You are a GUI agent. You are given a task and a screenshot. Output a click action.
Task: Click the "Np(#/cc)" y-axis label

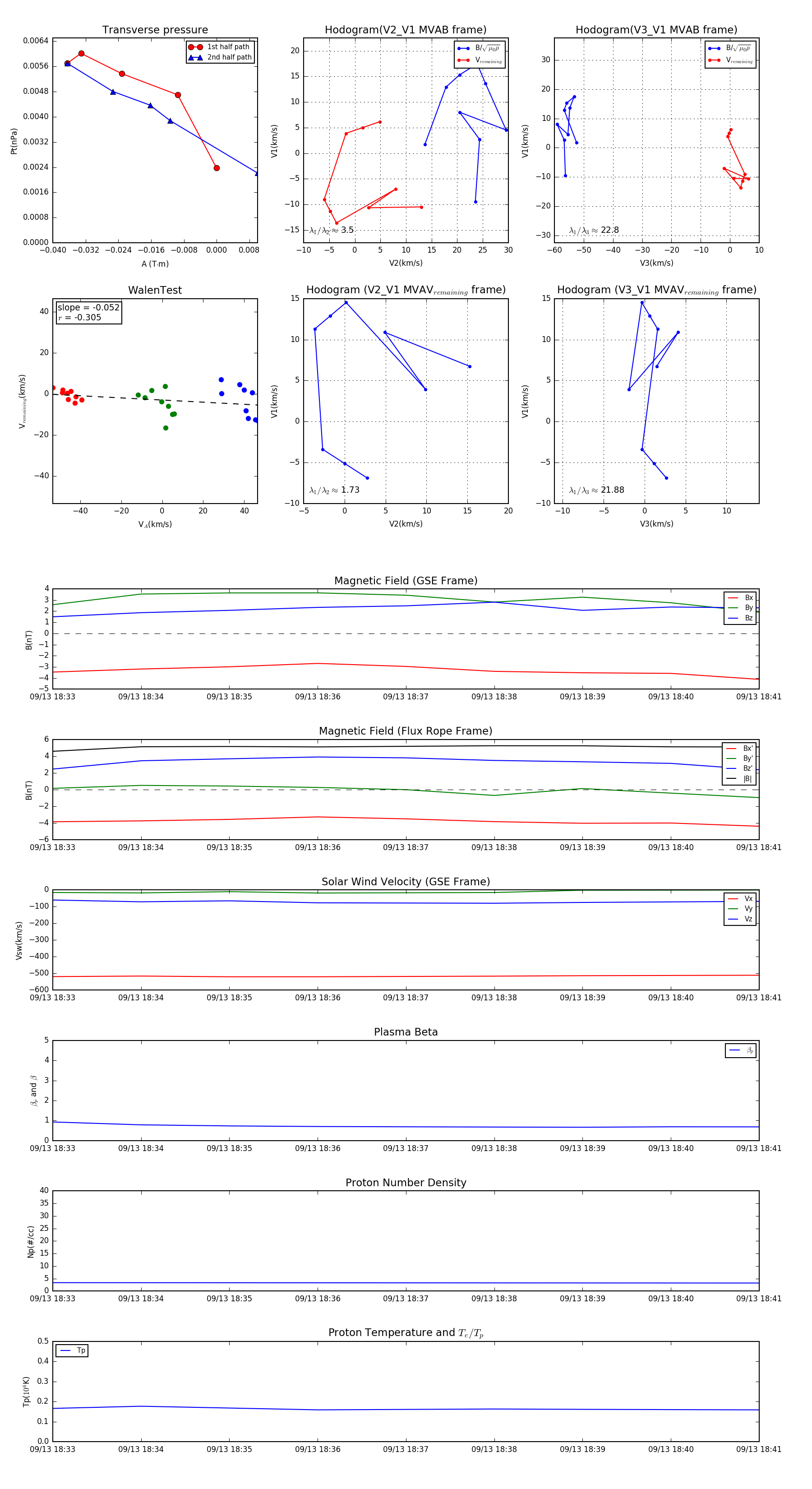[x=31, y=1242]
